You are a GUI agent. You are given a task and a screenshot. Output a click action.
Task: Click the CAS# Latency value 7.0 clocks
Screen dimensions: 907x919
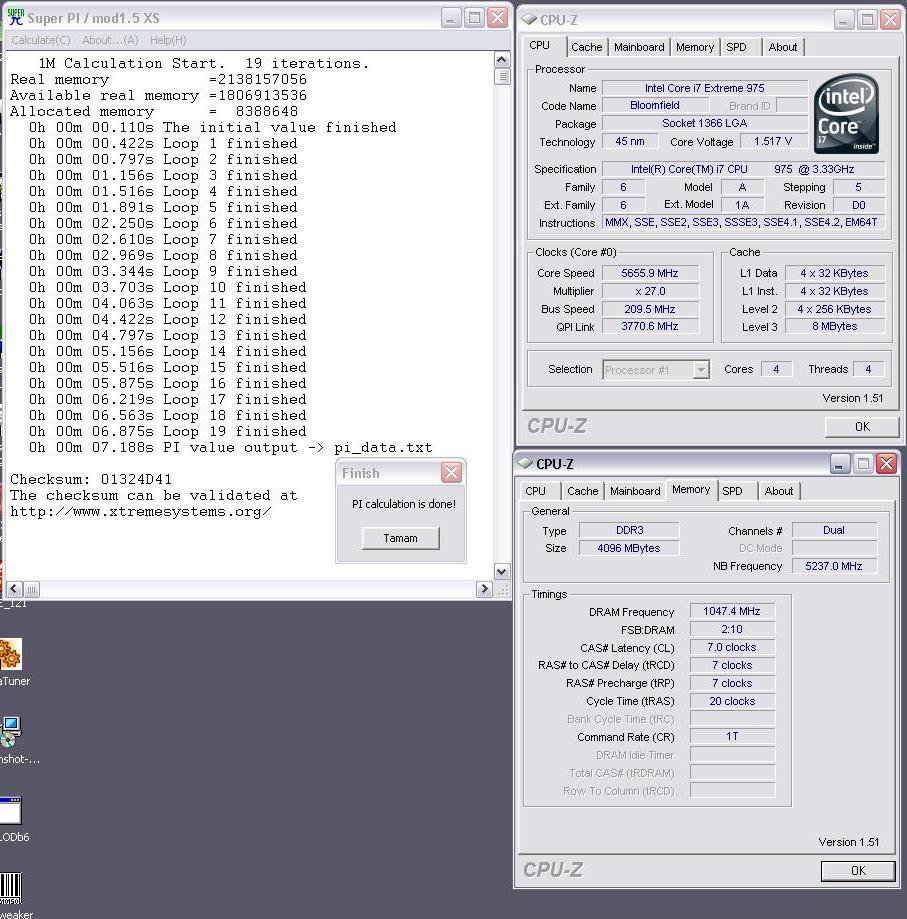tap(732, 647)
